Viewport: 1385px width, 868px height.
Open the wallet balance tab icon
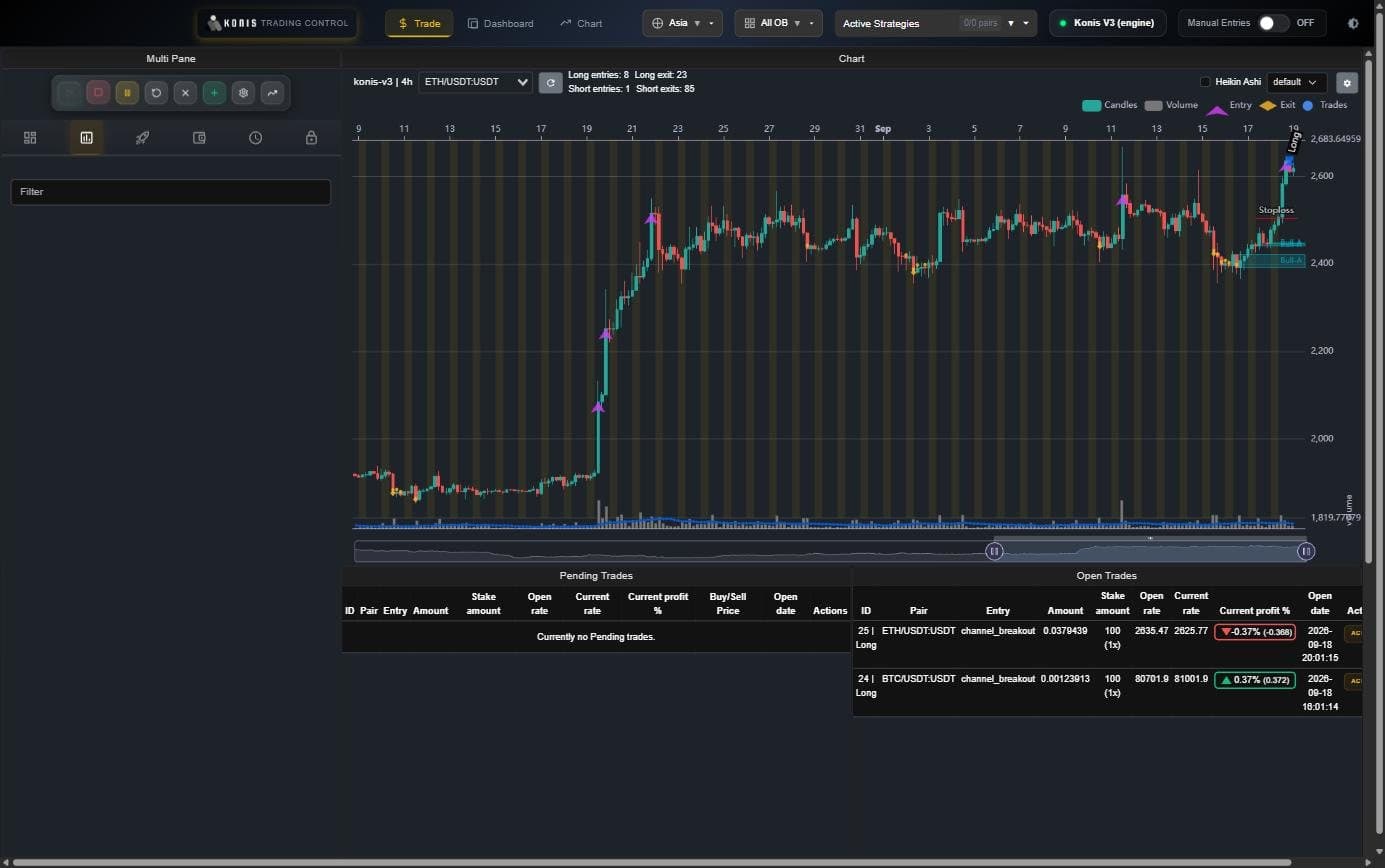199,138
